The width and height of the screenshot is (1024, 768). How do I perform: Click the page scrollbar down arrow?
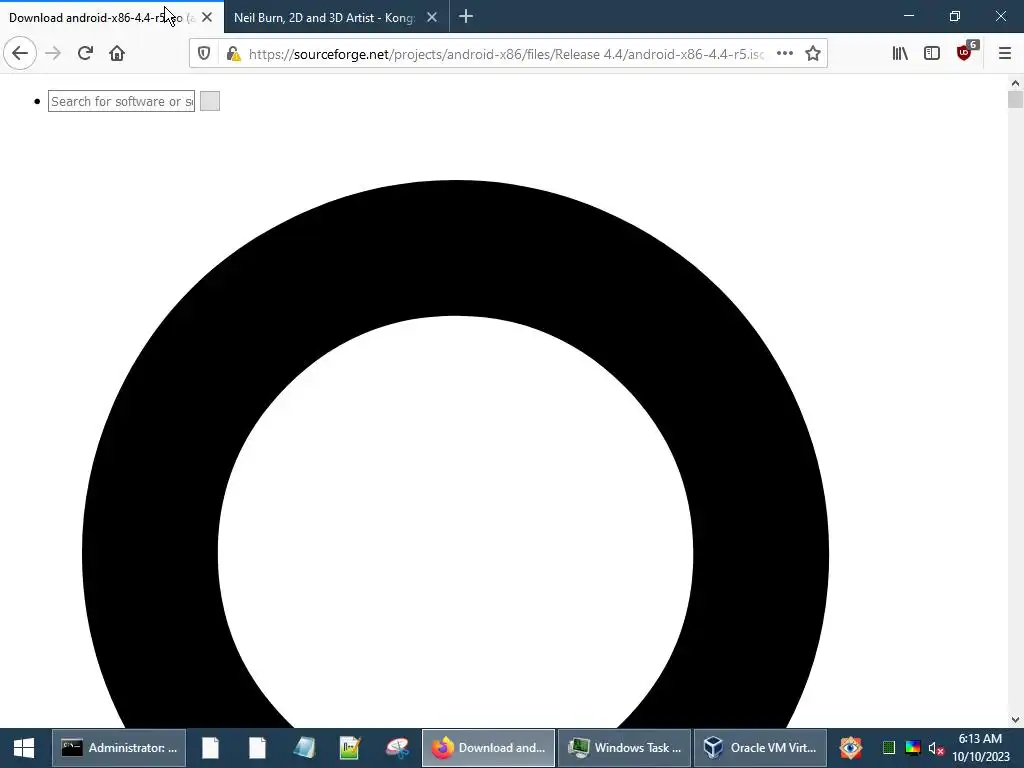[1015, 720]
